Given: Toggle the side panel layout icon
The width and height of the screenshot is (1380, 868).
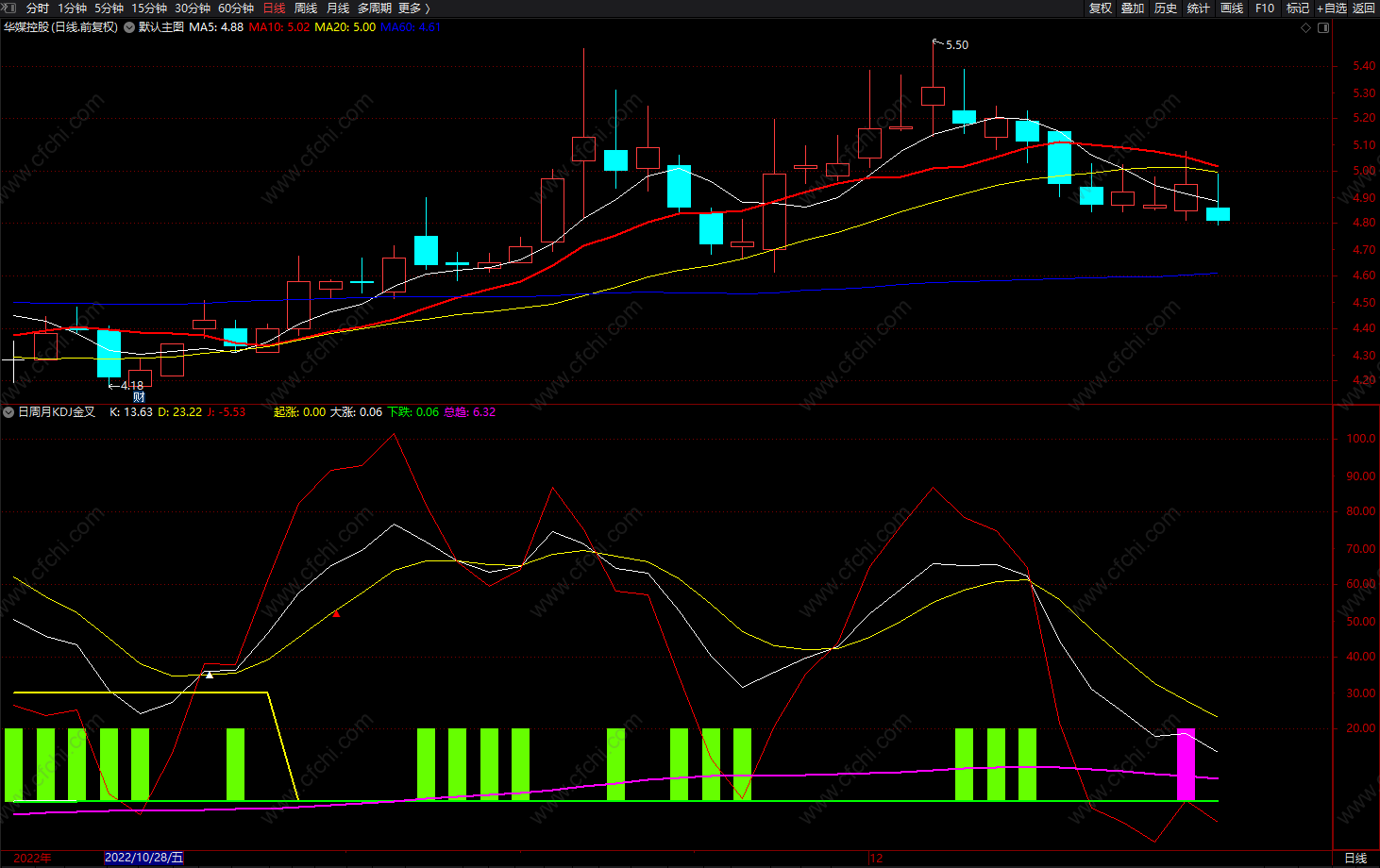Looking at the screenshot, I should coord(1323,27).
